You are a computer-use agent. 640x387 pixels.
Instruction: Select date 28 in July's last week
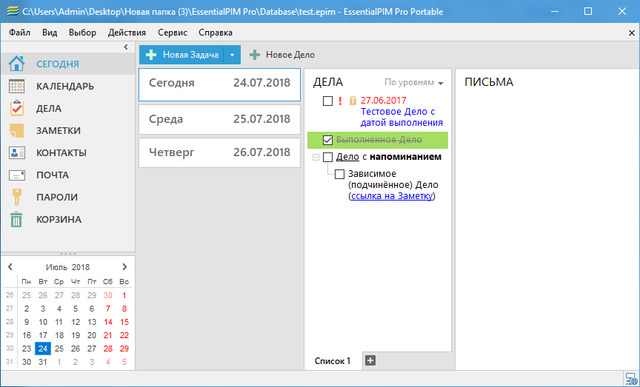(108, 349)
